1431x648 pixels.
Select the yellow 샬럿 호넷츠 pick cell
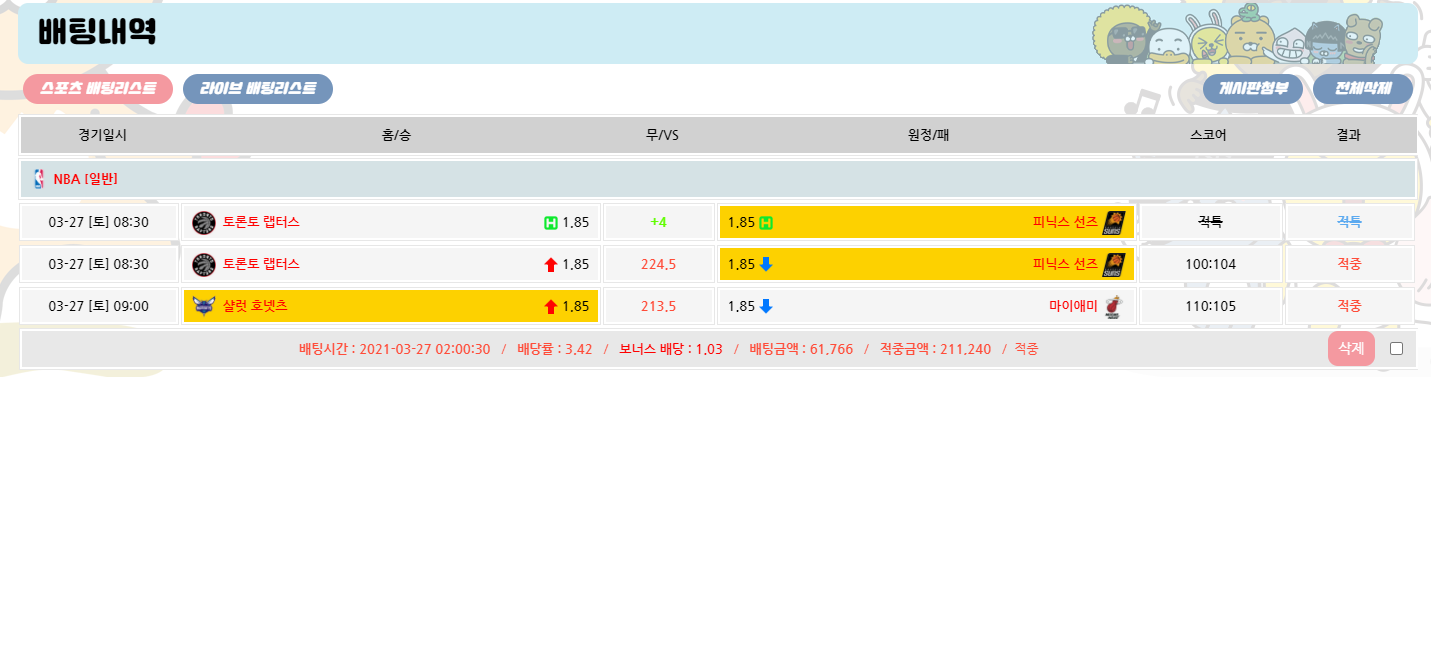point(390,306)
